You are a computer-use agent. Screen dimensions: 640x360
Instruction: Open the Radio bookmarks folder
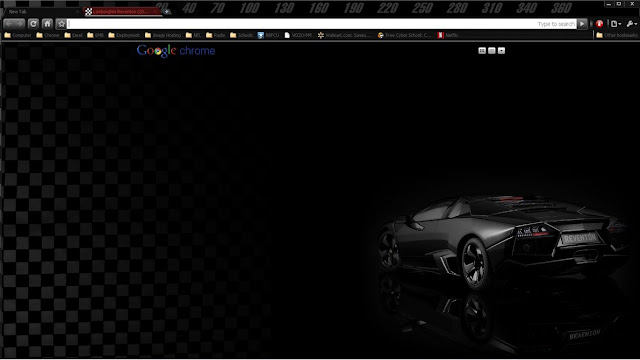(x=216, y=36)
